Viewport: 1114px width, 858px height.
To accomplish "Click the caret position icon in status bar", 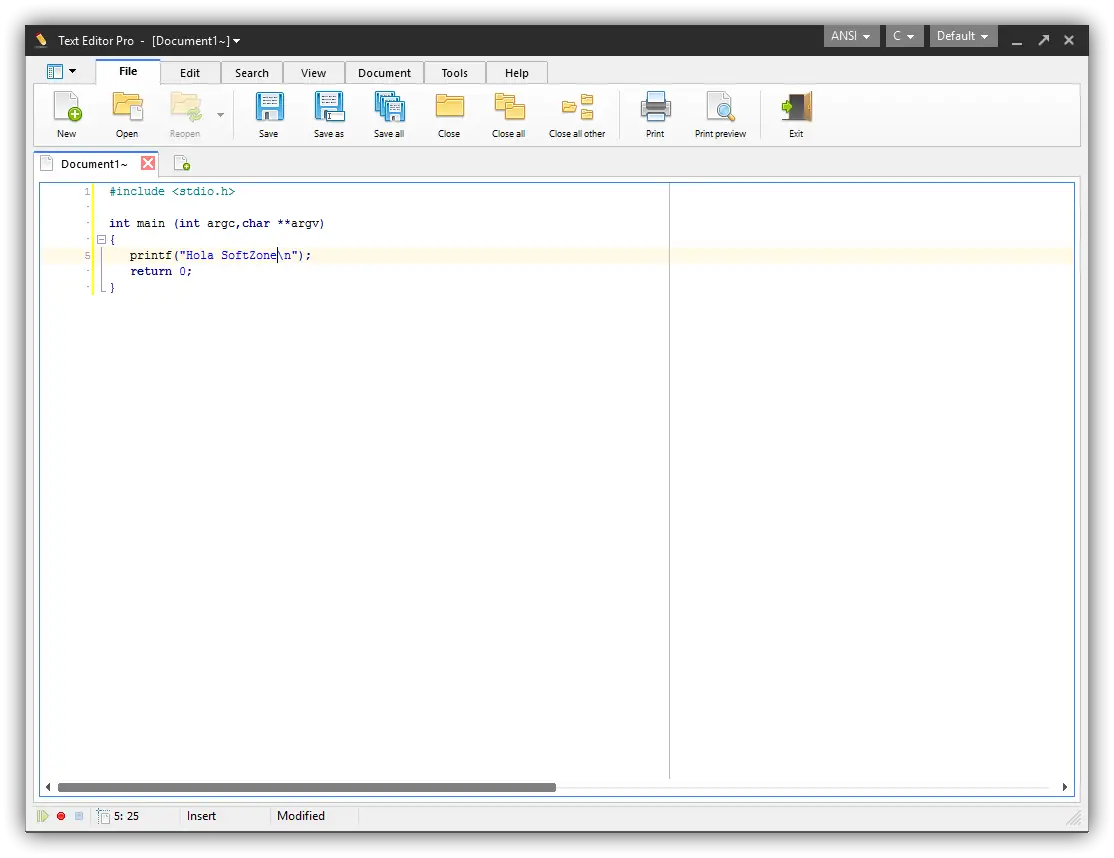I will point(104,816).
